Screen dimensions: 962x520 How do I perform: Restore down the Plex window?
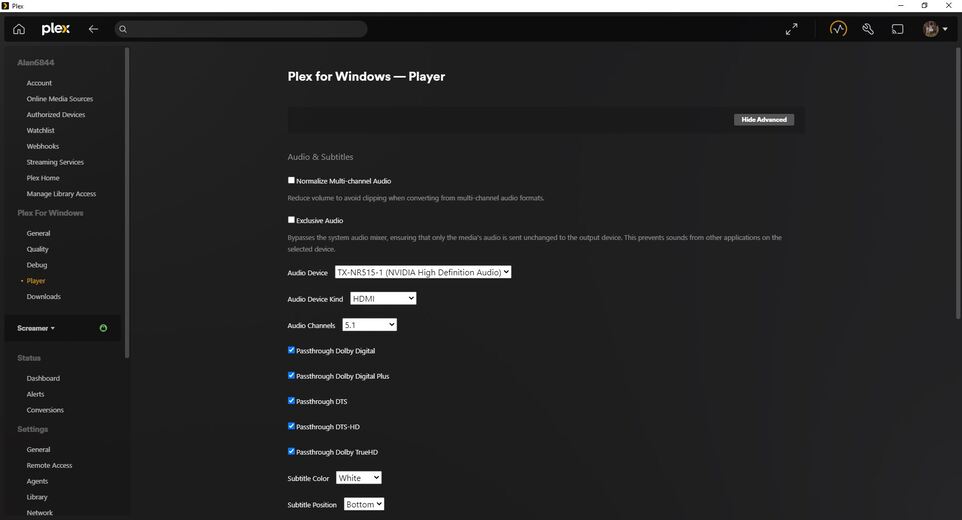tap(925, 6)
